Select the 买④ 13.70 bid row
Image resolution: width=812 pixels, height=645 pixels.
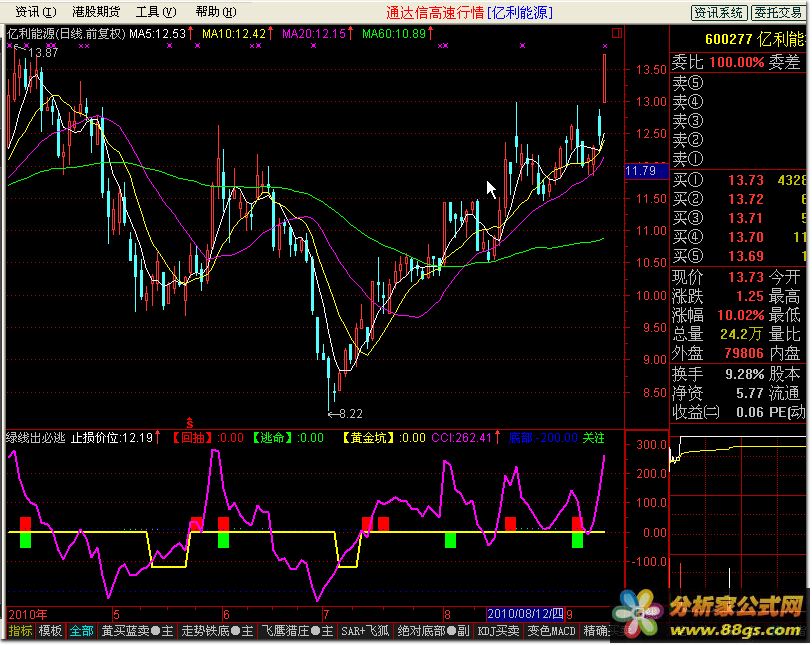(738, 237)
